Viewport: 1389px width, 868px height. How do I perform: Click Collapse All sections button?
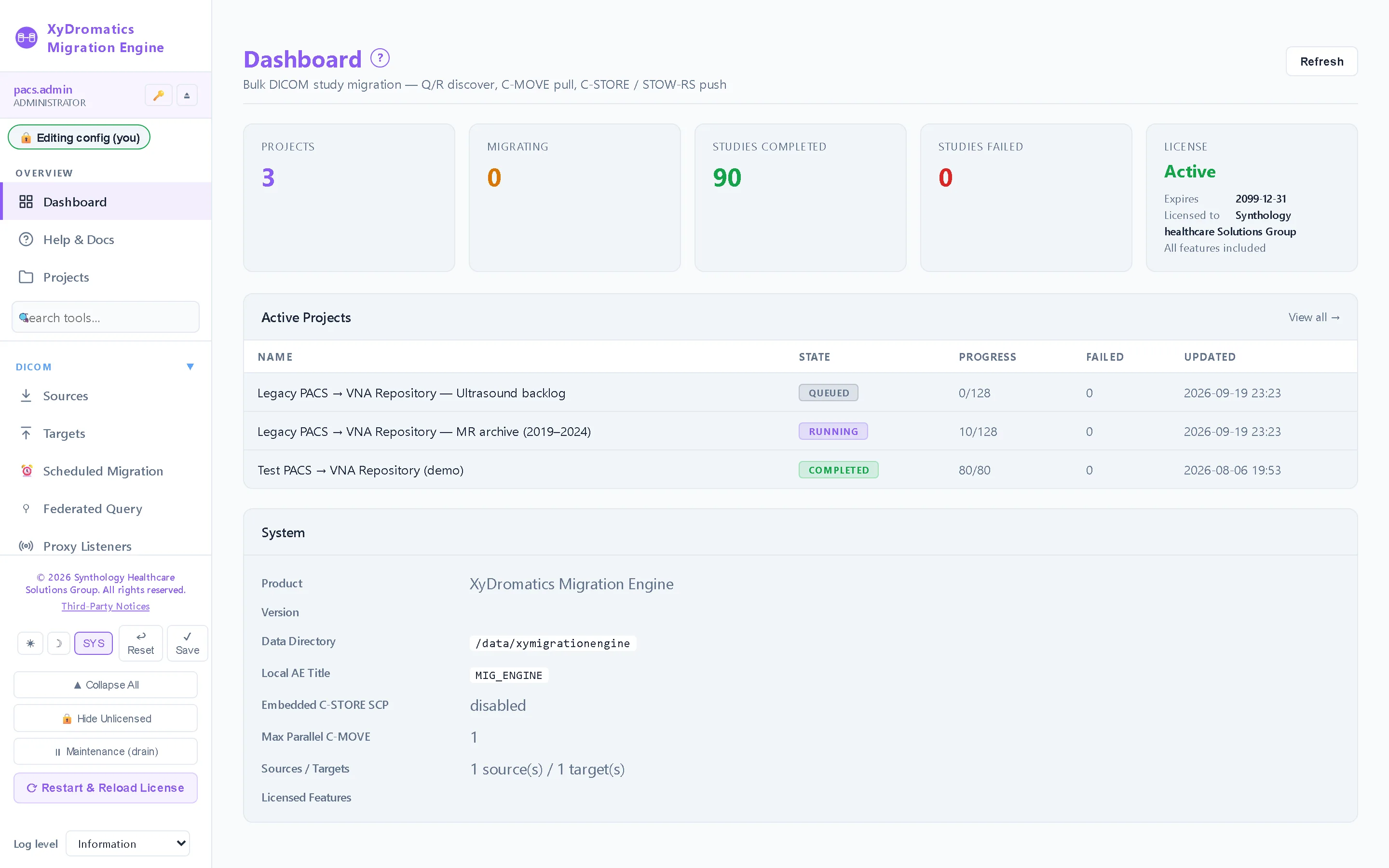[106, 685]
